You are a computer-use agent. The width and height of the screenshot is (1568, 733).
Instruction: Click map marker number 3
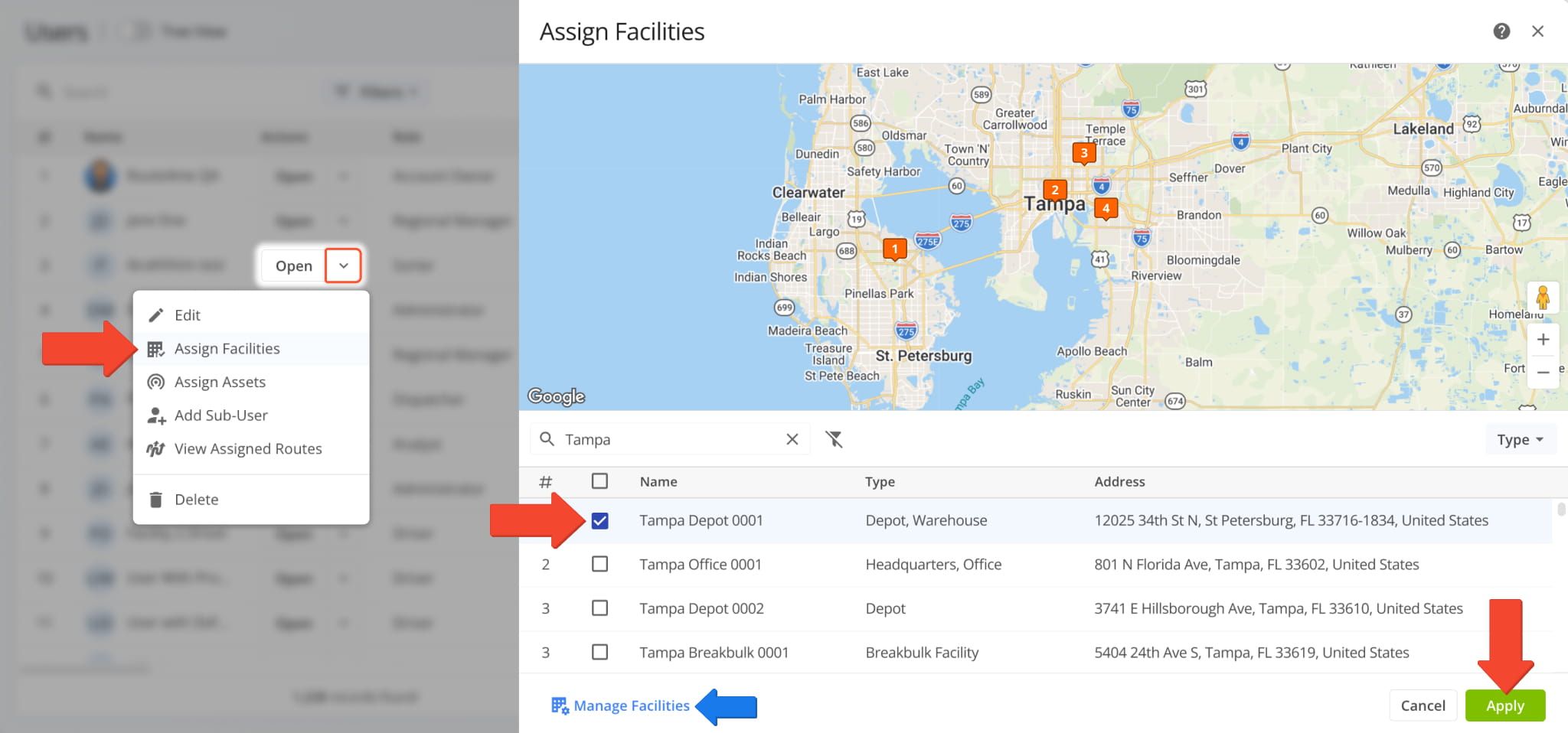[1084, 153]
